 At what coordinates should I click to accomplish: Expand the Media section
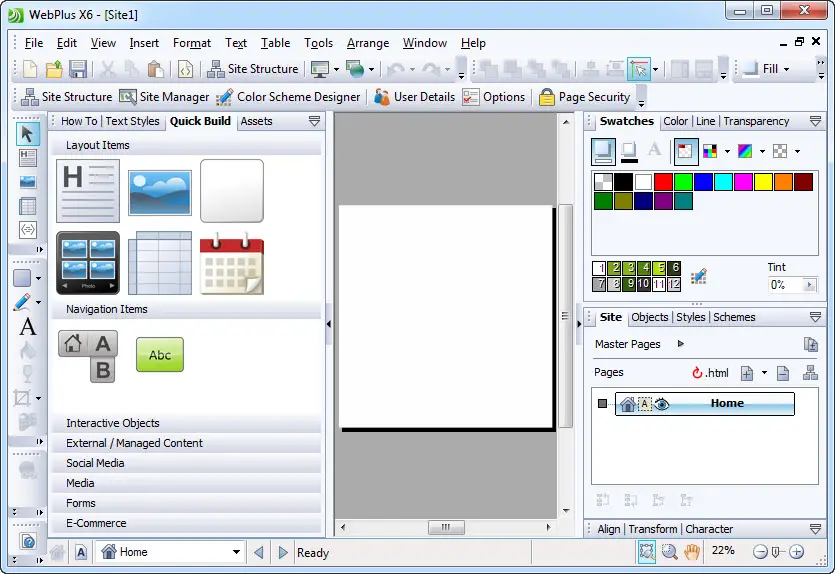[x=186, y=483]
